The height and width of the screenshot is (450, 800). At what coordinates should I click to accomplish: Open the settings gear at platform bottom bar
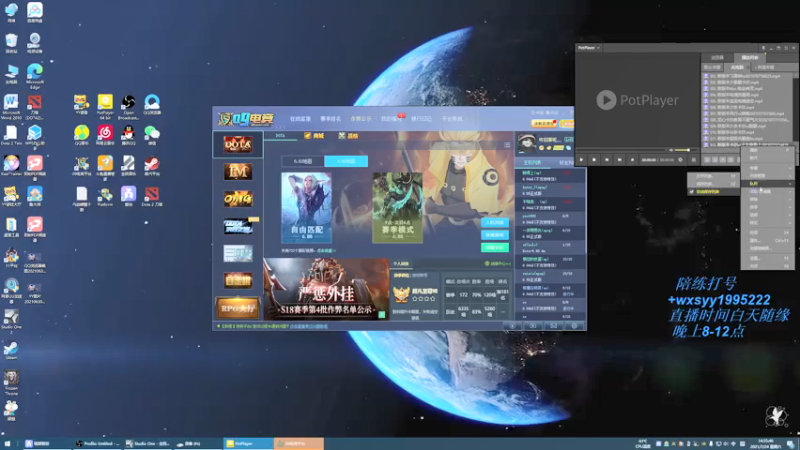click(x=574, y=326)
